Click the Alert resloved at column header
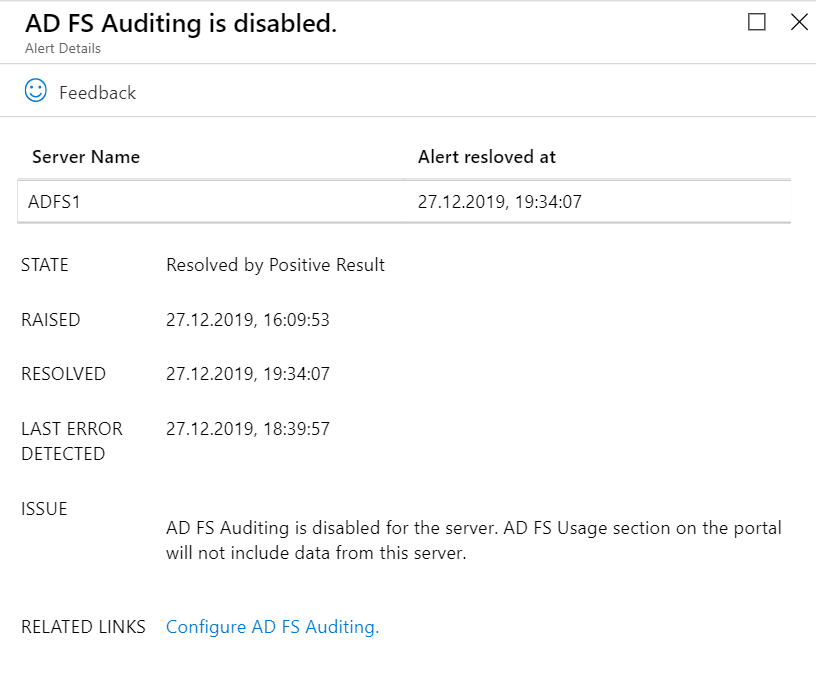Viewport: 816px width, 686px height. coord(487,157)
